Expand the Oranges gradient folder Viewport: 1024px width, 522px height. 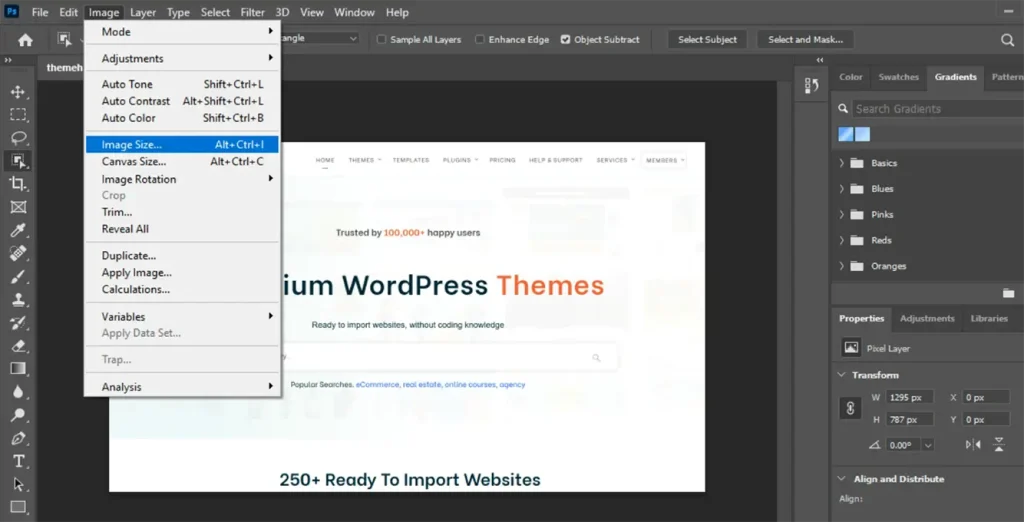coord(842,266)
